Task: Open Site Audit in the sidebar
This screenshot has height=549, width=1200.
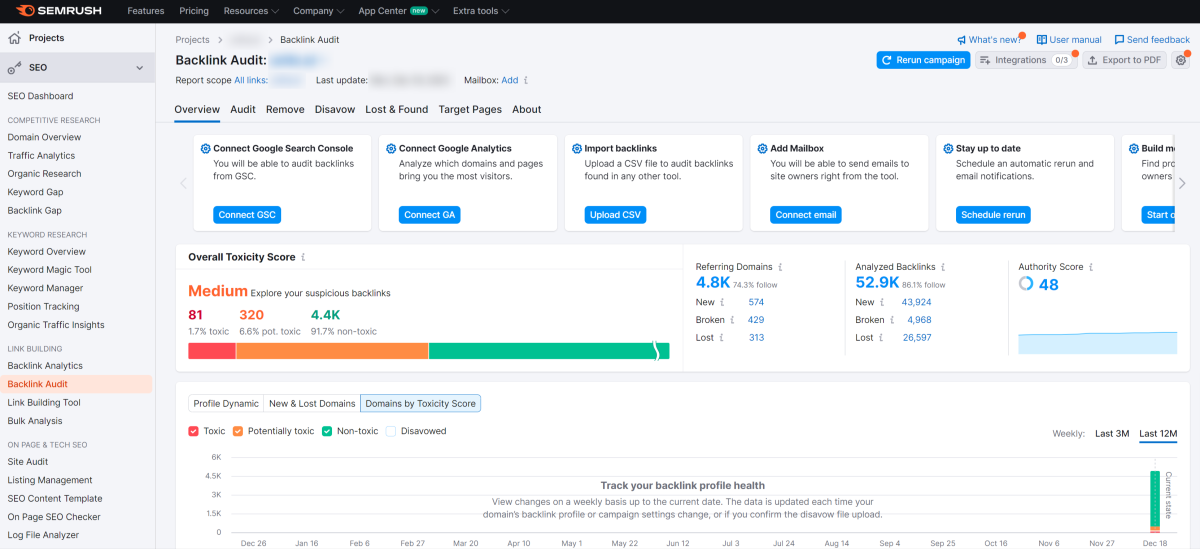Action: point(28,462)
